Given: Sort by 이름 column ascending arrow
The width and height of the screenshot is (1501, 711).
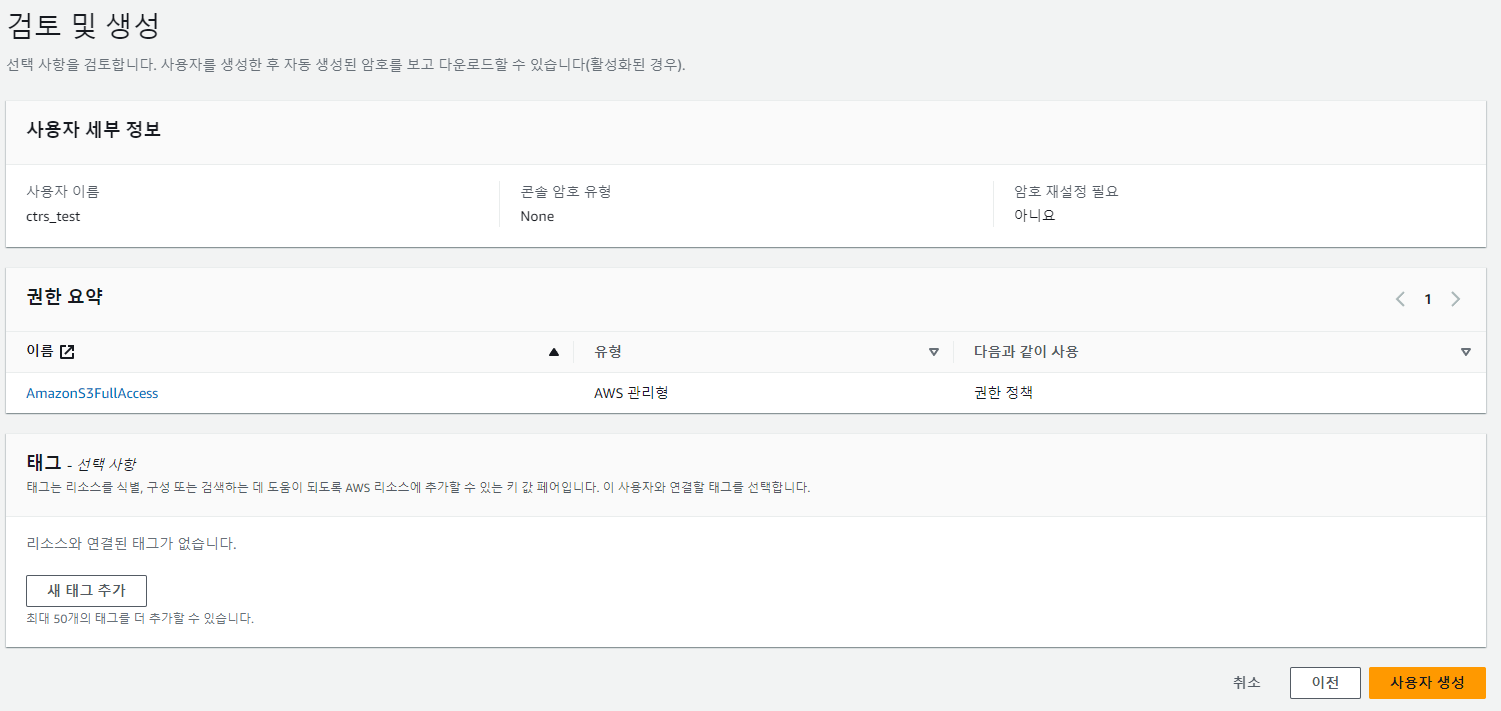Looking at the screenshot, I should pos(554,352).
